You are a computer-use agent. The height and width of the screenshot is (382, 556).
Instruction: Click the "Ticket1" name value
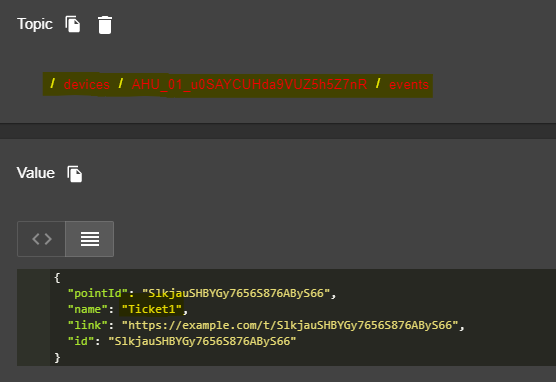[152, 309]
